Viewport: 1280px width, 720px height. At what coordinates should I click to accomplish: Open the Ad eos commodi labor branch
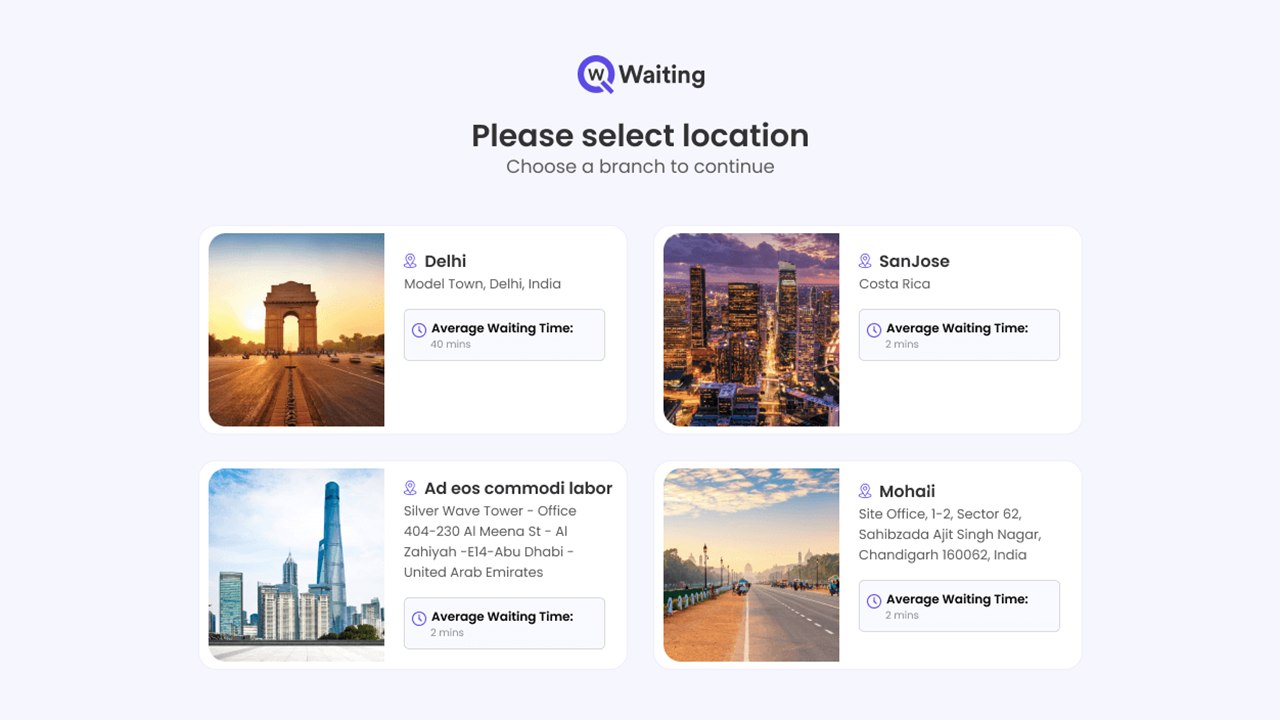pos(412,564)
